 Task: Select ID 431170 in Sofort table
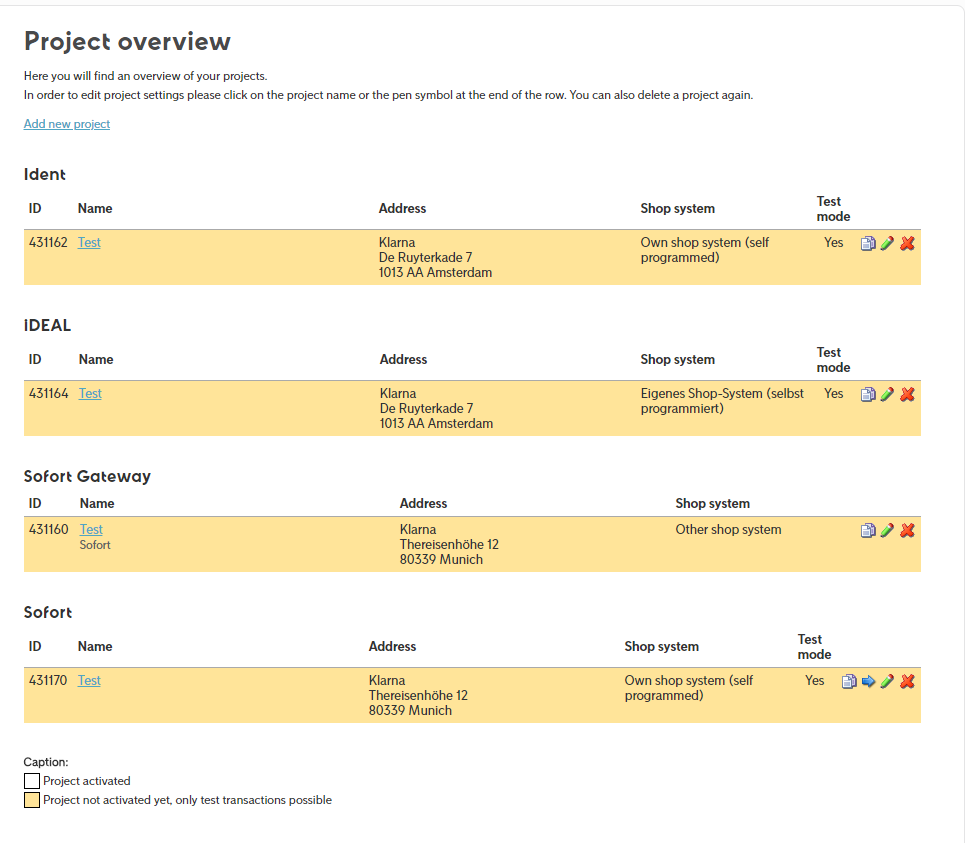point(48,680)
